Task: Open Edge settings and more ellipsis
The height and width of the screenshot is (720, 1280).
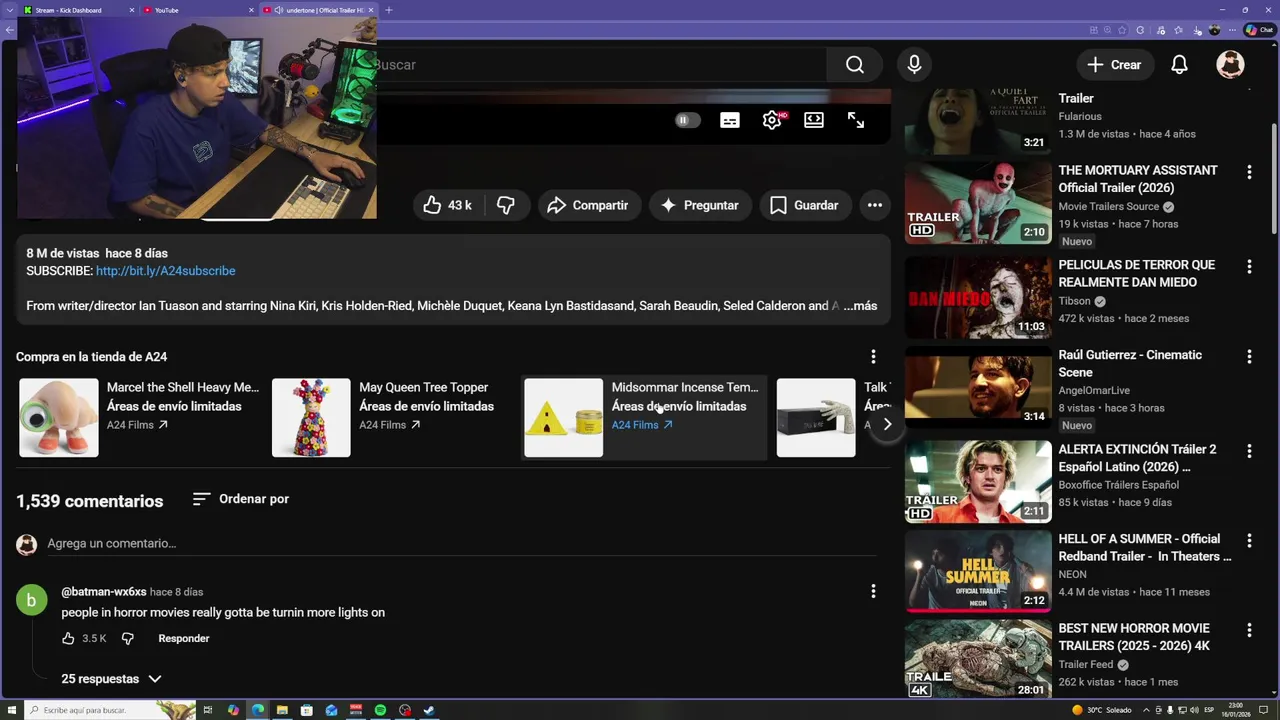Action: pos(1232,30)
